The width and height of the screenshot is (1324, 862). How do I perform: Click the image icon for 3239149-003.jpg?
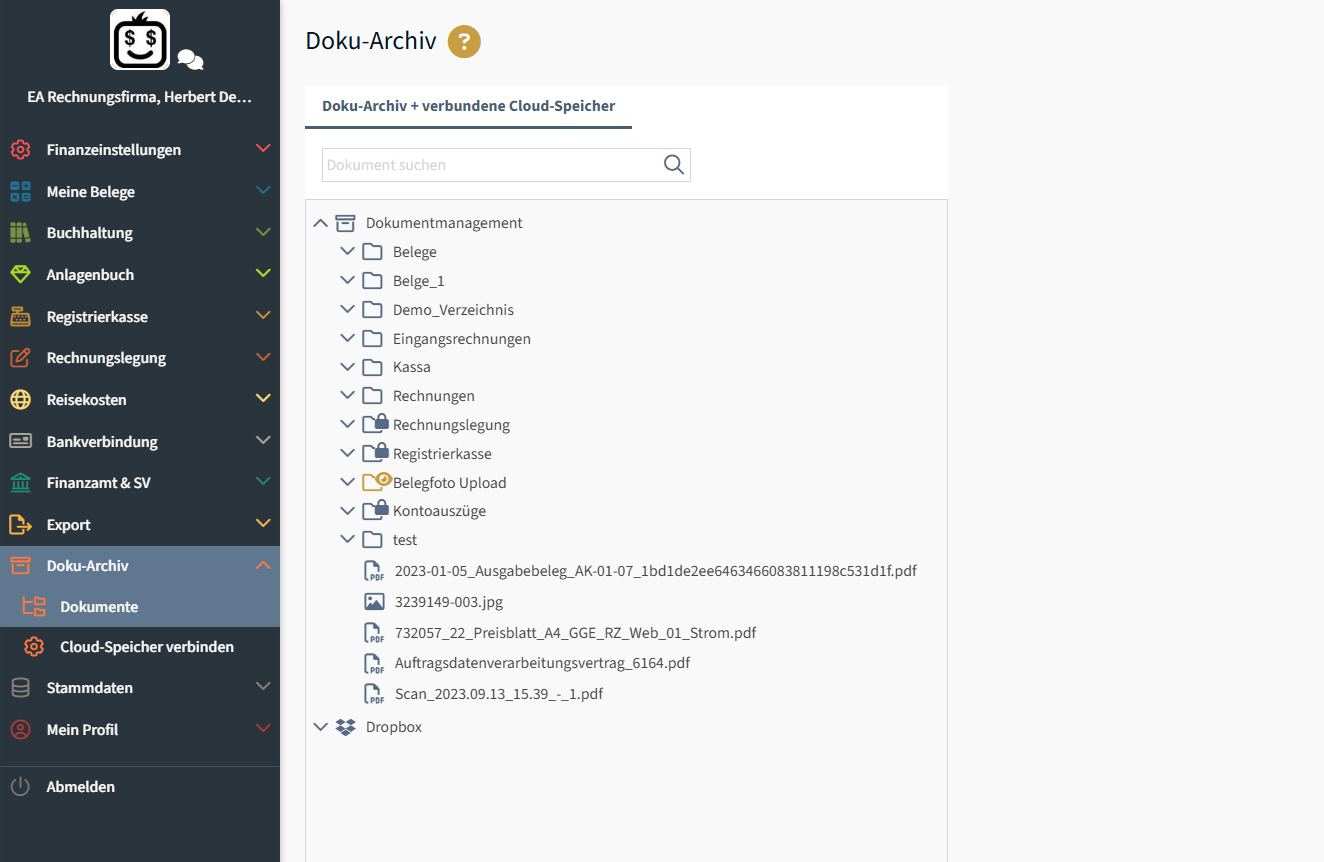374,602
